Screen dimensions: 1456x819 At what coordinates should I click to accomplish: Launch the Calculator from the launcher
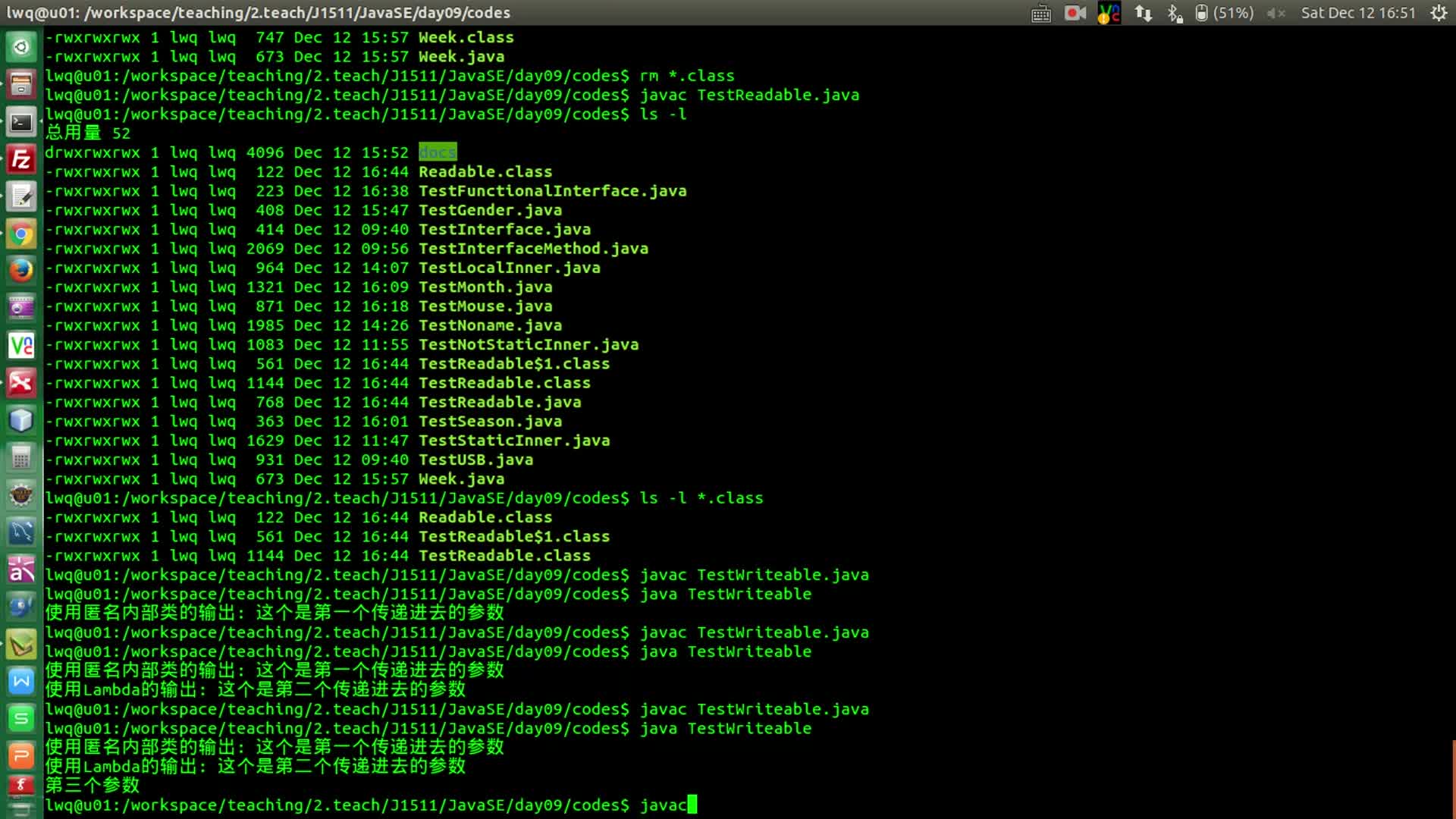(20, 457)
